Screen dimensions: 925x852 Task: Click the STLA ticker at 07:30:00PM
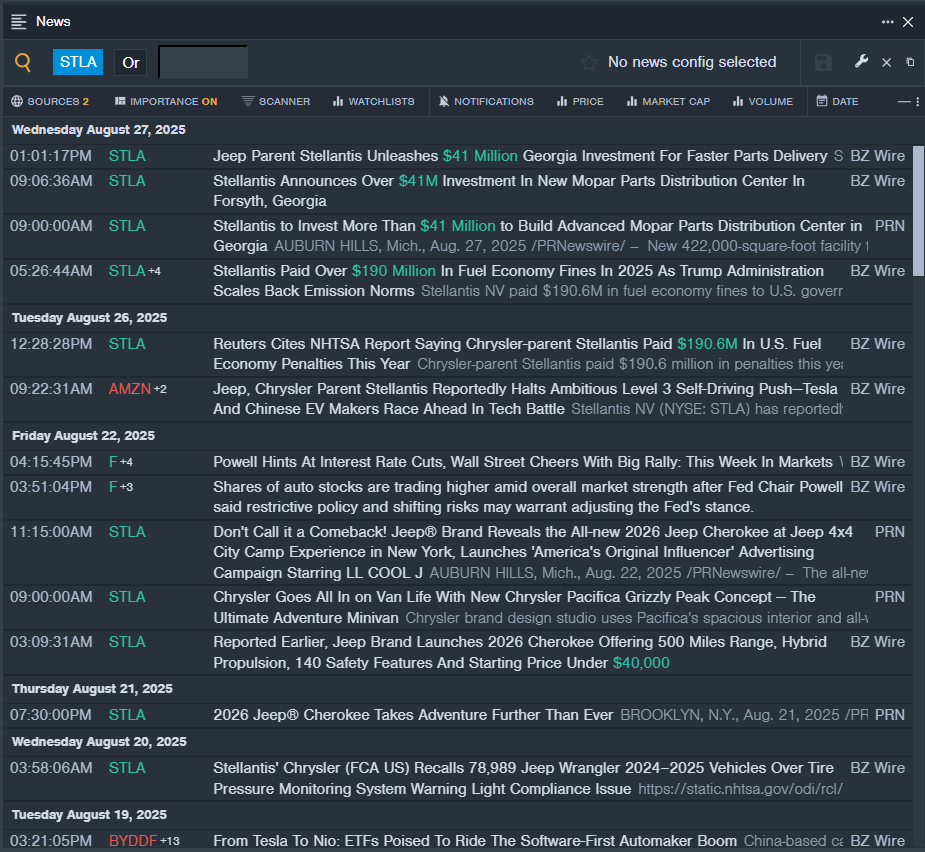(127, 715)
